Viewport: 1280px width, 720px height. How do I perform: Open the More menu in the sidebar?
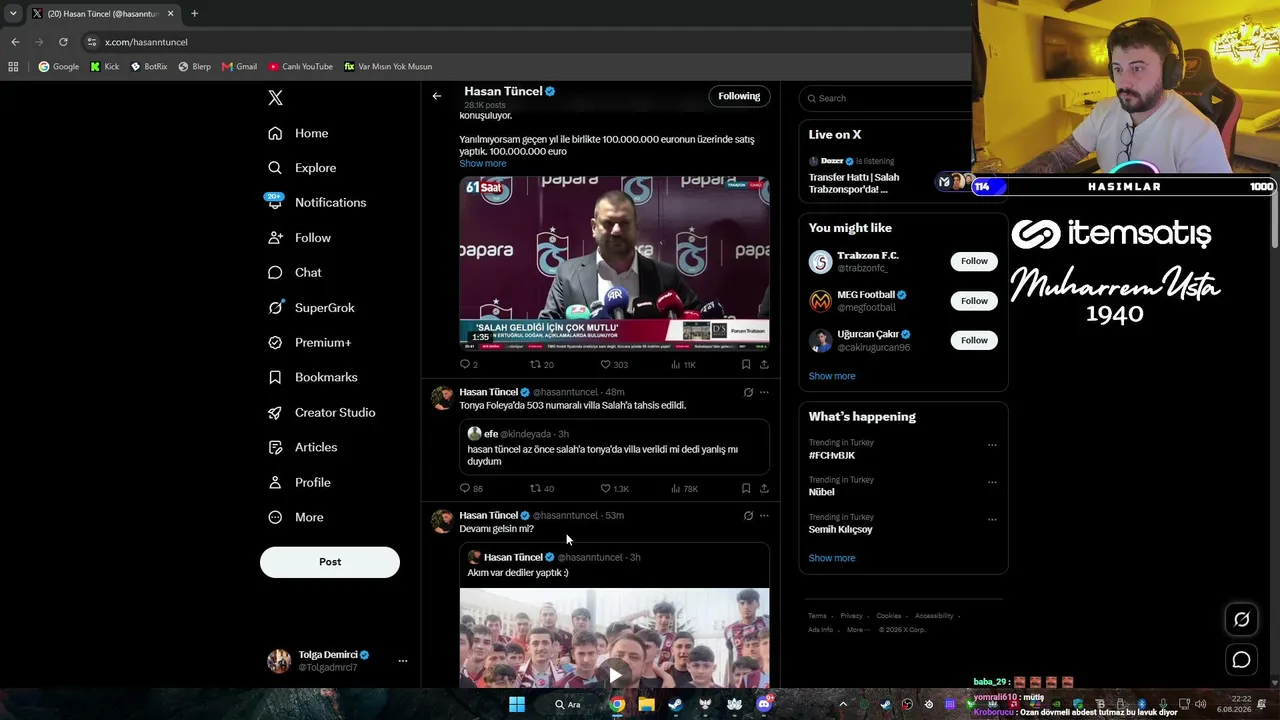click(296, 517)
